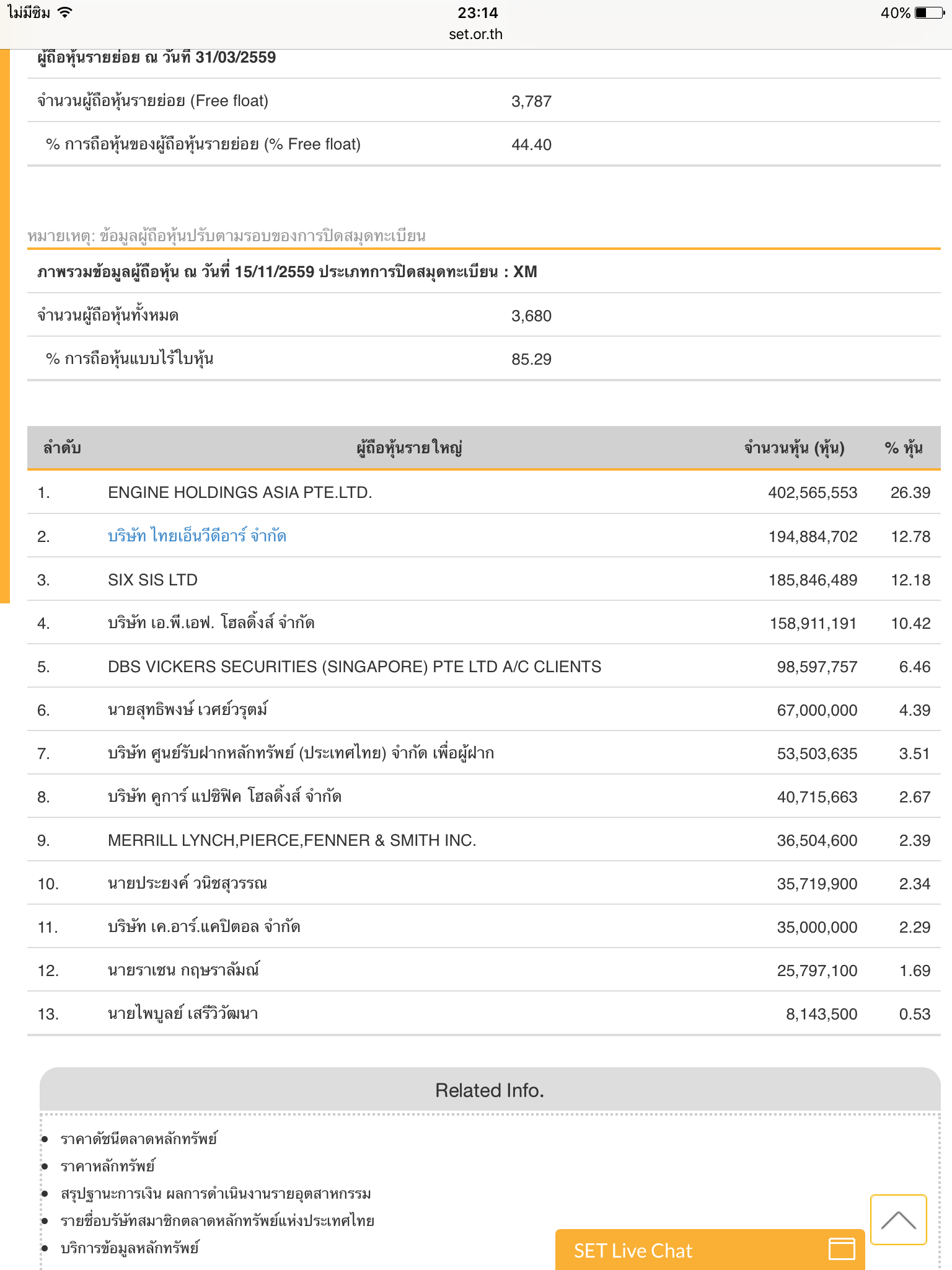
Task: Select share count 67,000,000
Action: [817, 710]
